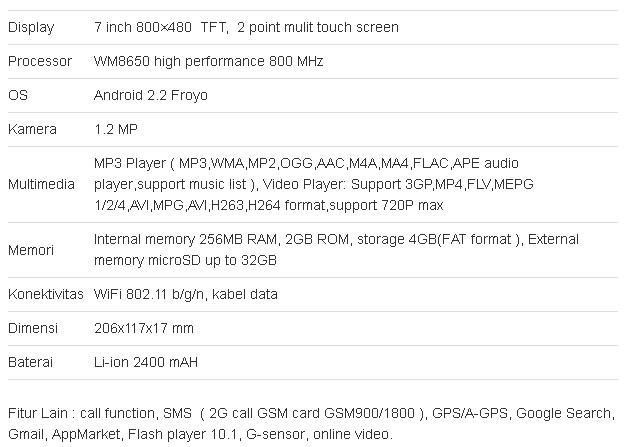Click WiFi 802.11 b/g/n text
Viewport: 640px width, 447px height.
(149, 294)
